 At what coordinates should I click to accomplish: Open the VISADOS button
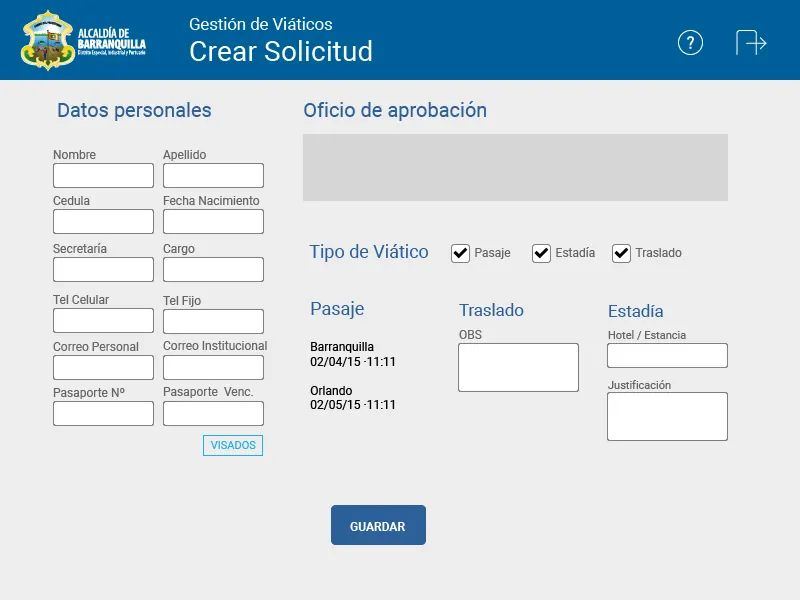(233, 445)
